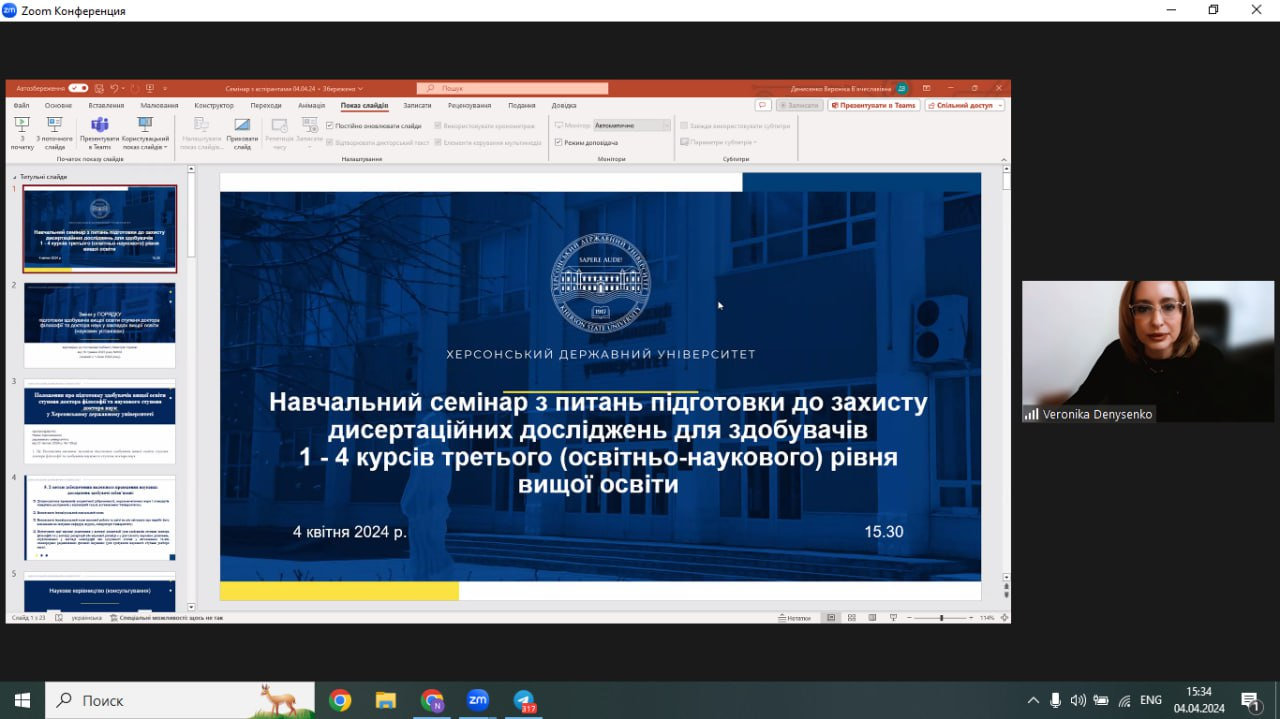
Task: Toggle 'Відтворювати дикторський текст' checkbox
Action: 330,142
